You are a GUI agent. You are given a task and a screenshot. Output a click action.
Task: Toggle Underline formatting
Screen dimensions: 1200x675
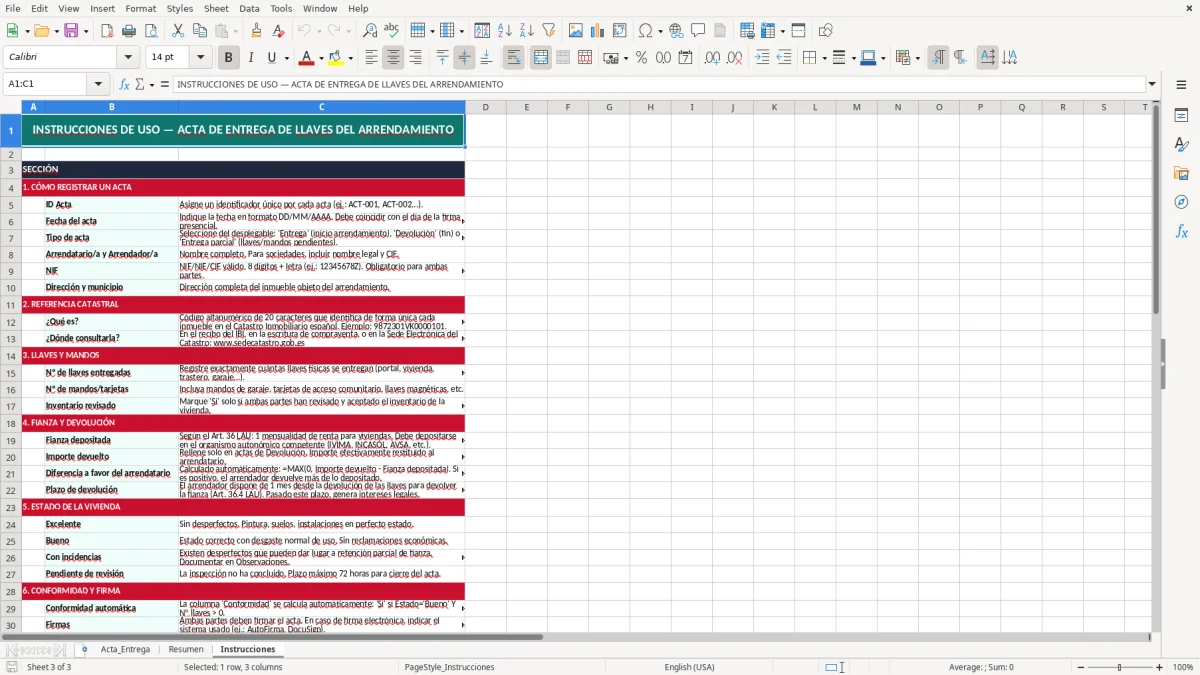click(271, 58)
